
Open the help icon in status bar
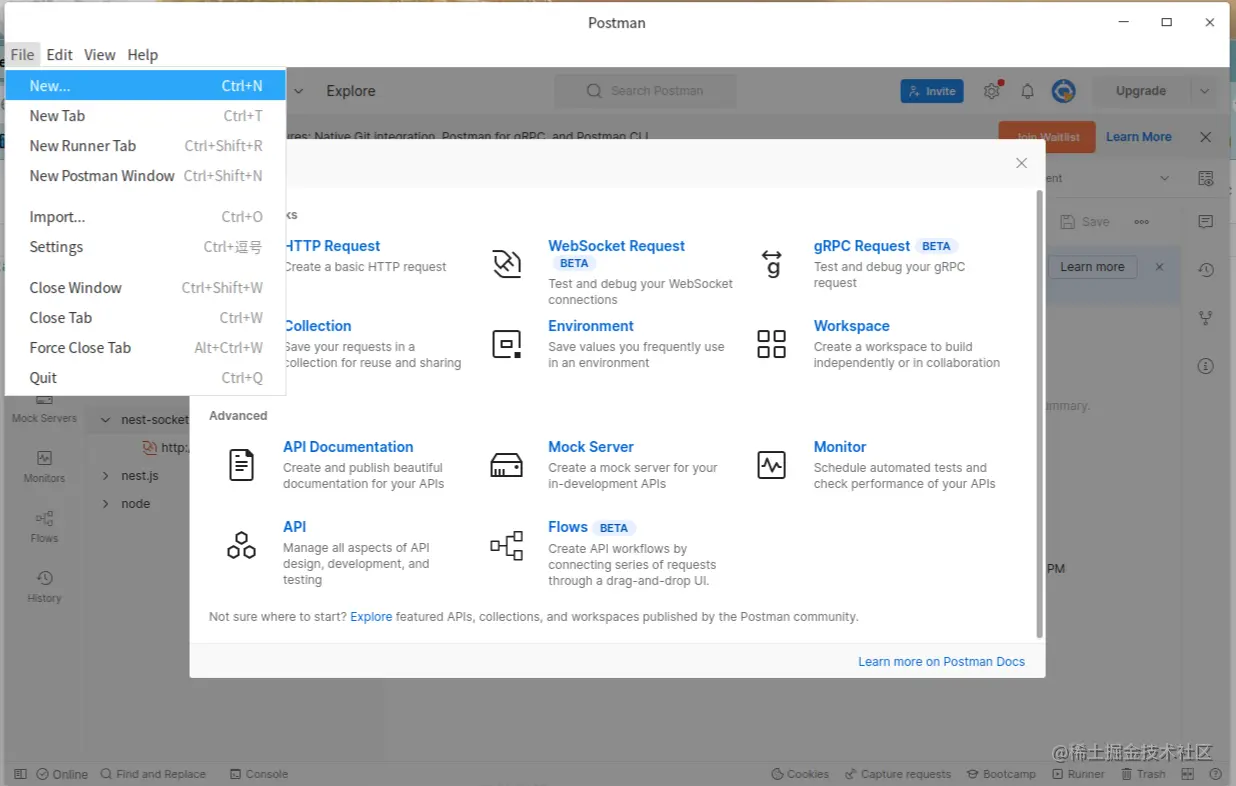pyautogui.click(x=1216, y=774)
